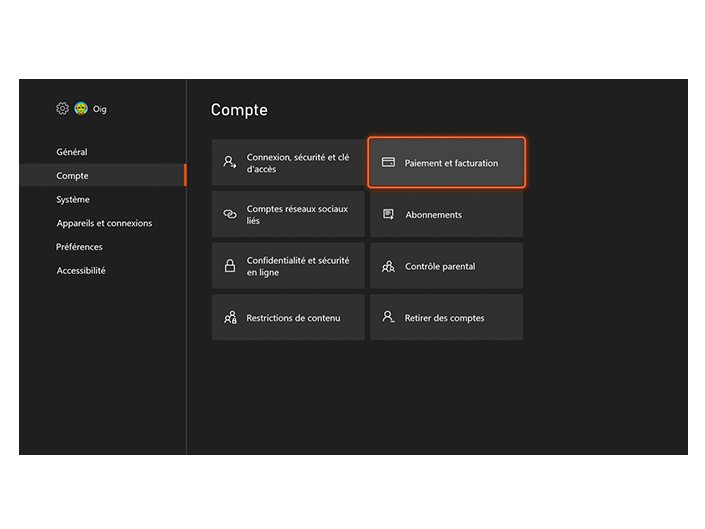Viewport: 705px width, 529px height.
Task: Open Confidentialité et sécurité en ligne
Action: click(288, 266)
